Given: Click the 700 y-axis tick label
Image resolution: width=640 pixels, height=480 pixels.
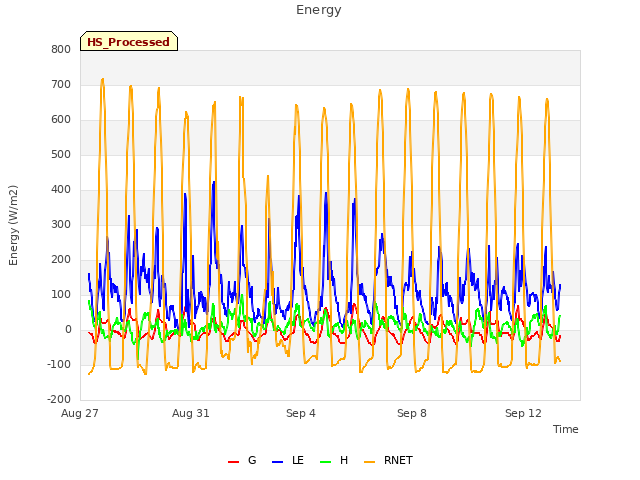Looking at the screenshot, I should [61, 84].
